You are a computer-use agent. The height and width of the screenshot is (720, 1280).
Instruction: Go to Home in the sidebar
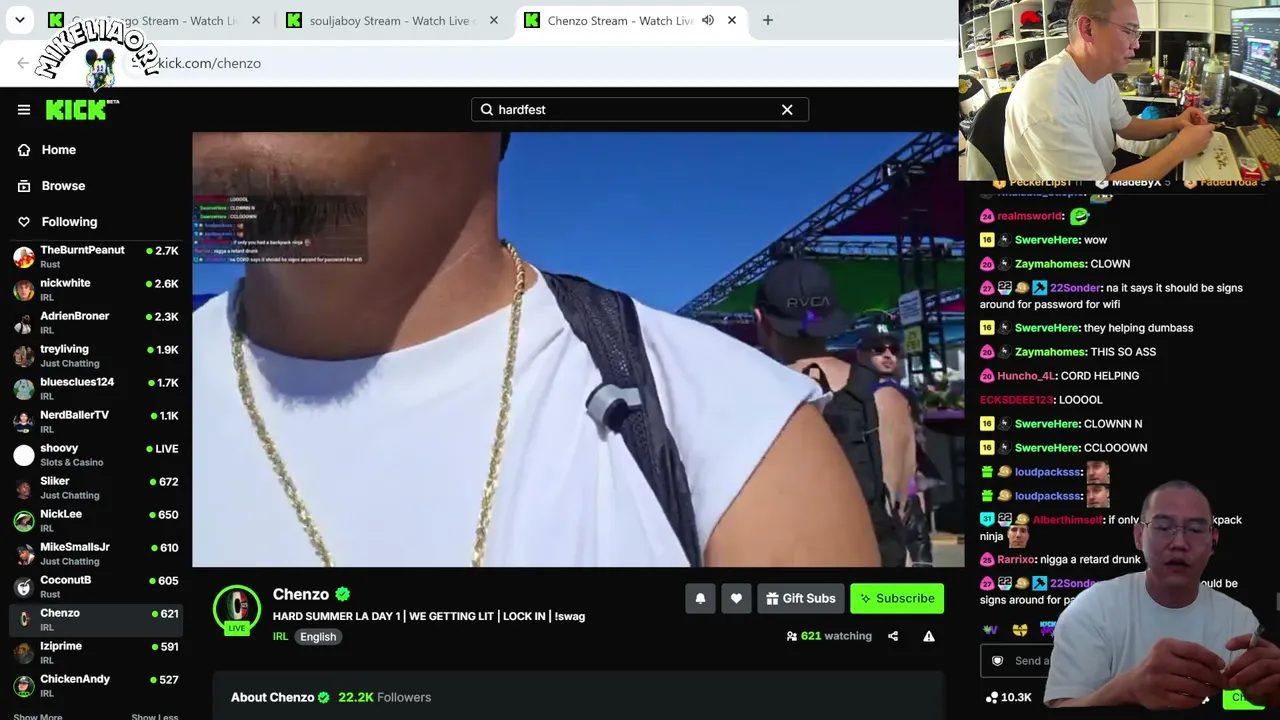[x=59, y=150]
